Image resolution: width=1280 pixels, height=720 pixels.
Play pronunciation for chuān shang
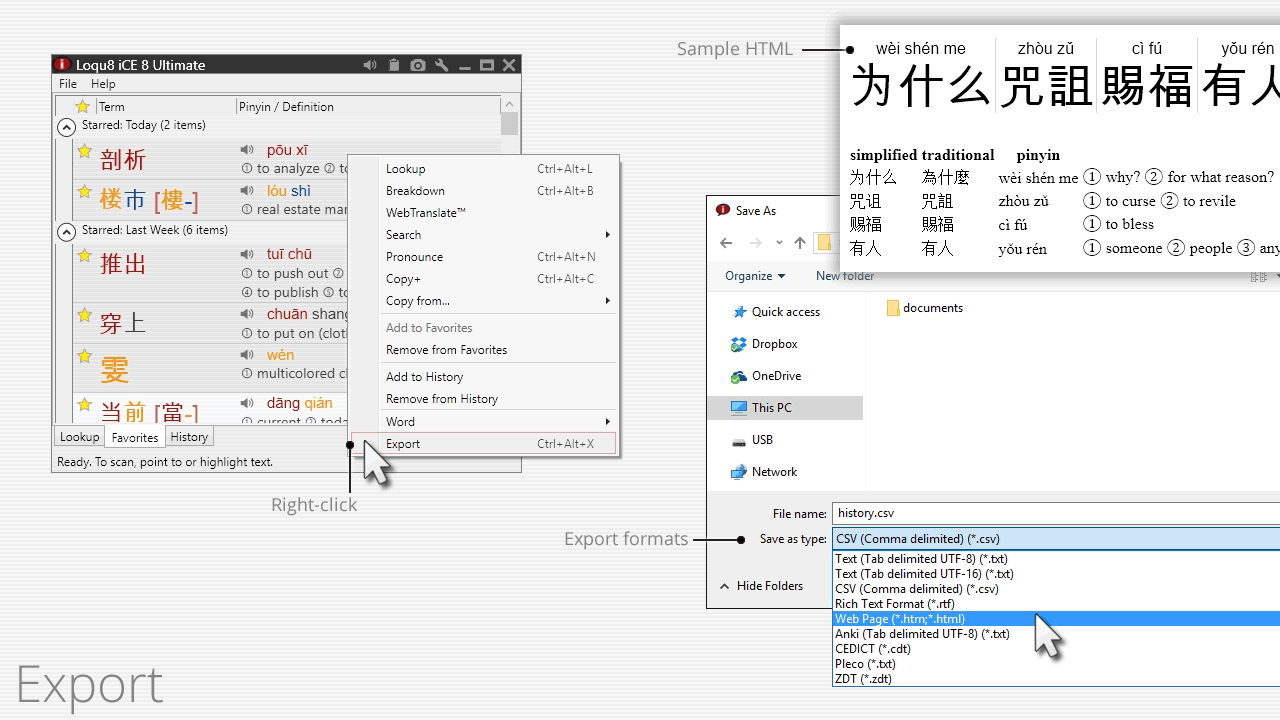tap(247, 314)
